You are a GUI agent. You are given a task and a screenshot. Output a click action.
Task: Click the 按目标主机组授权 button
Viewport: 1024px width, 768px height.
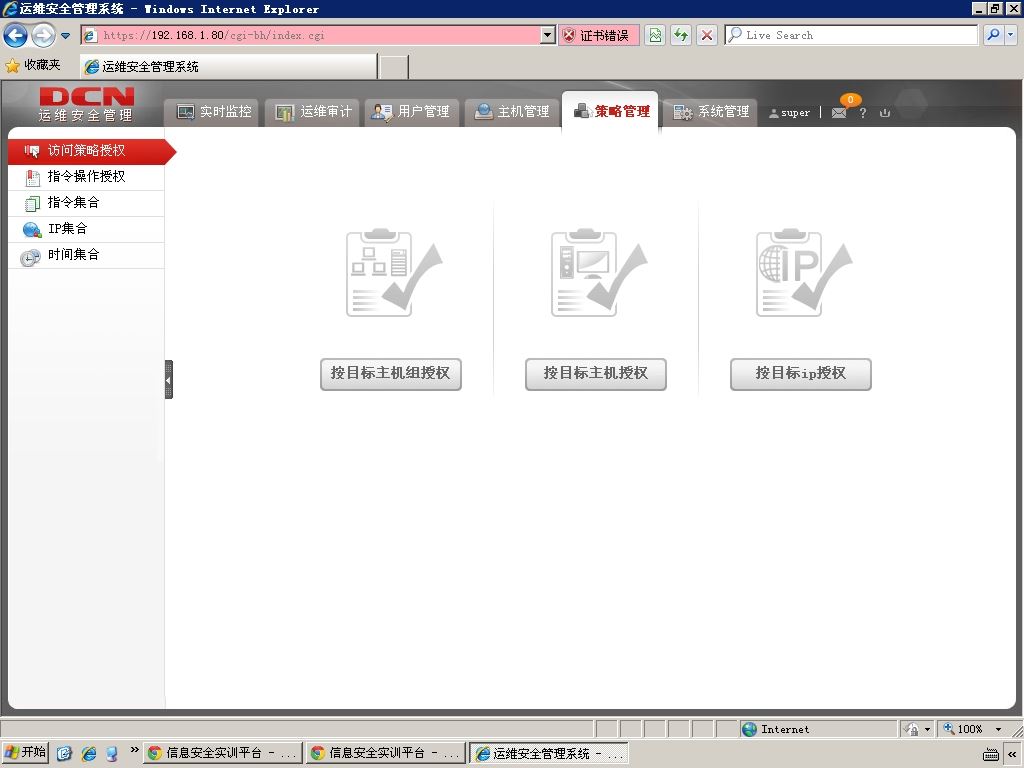tap(391, 374)
